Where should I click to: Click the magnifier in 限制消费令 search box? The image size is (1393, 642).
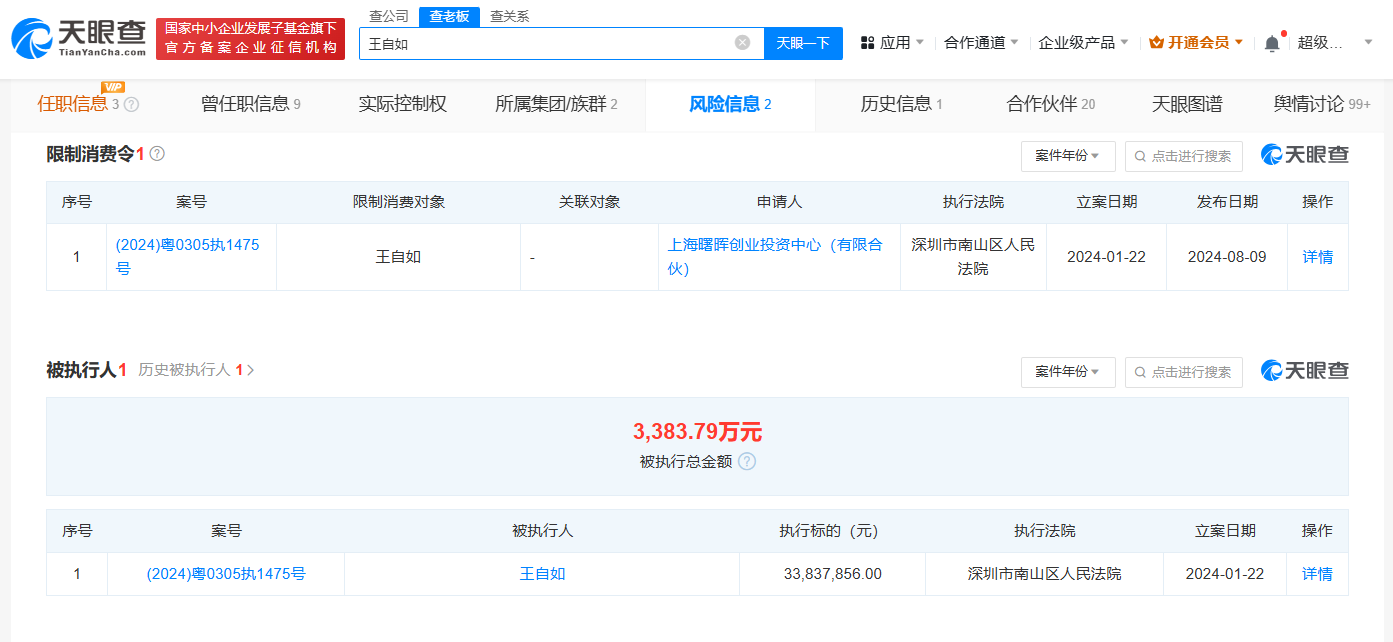click(x=1140, y=156)
